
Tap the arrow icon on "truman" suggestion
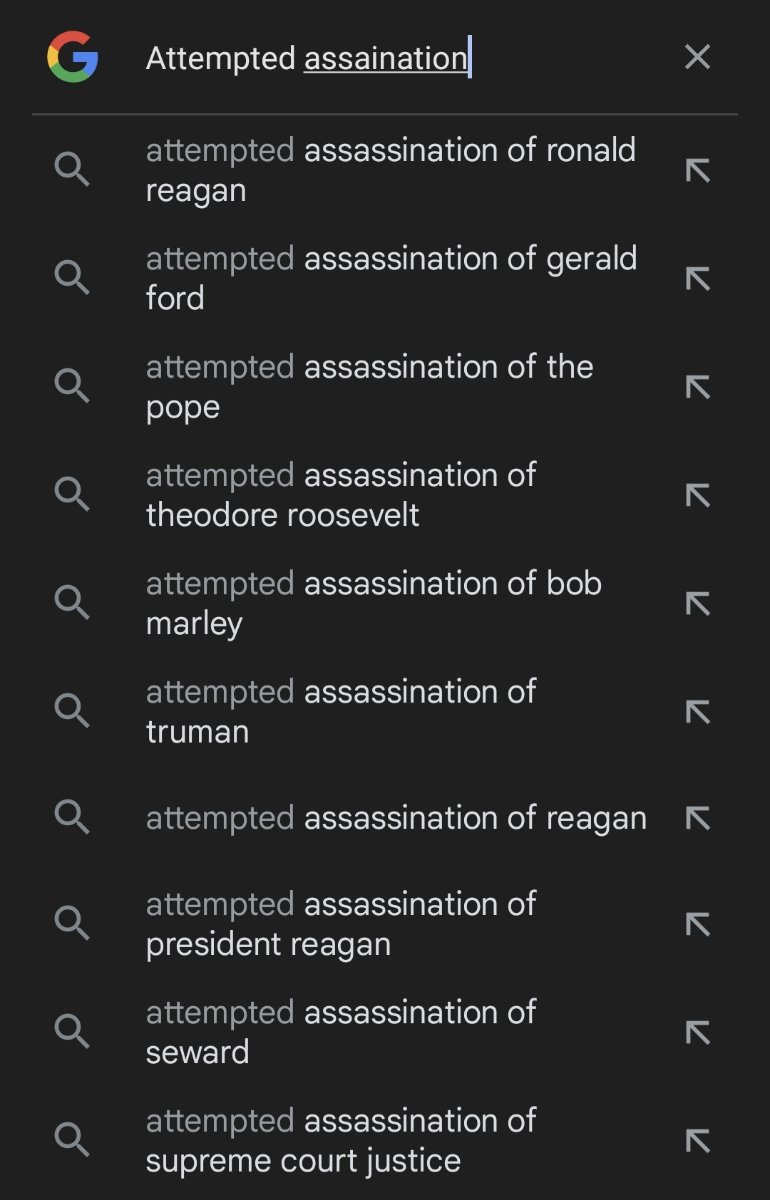(697, 711)
